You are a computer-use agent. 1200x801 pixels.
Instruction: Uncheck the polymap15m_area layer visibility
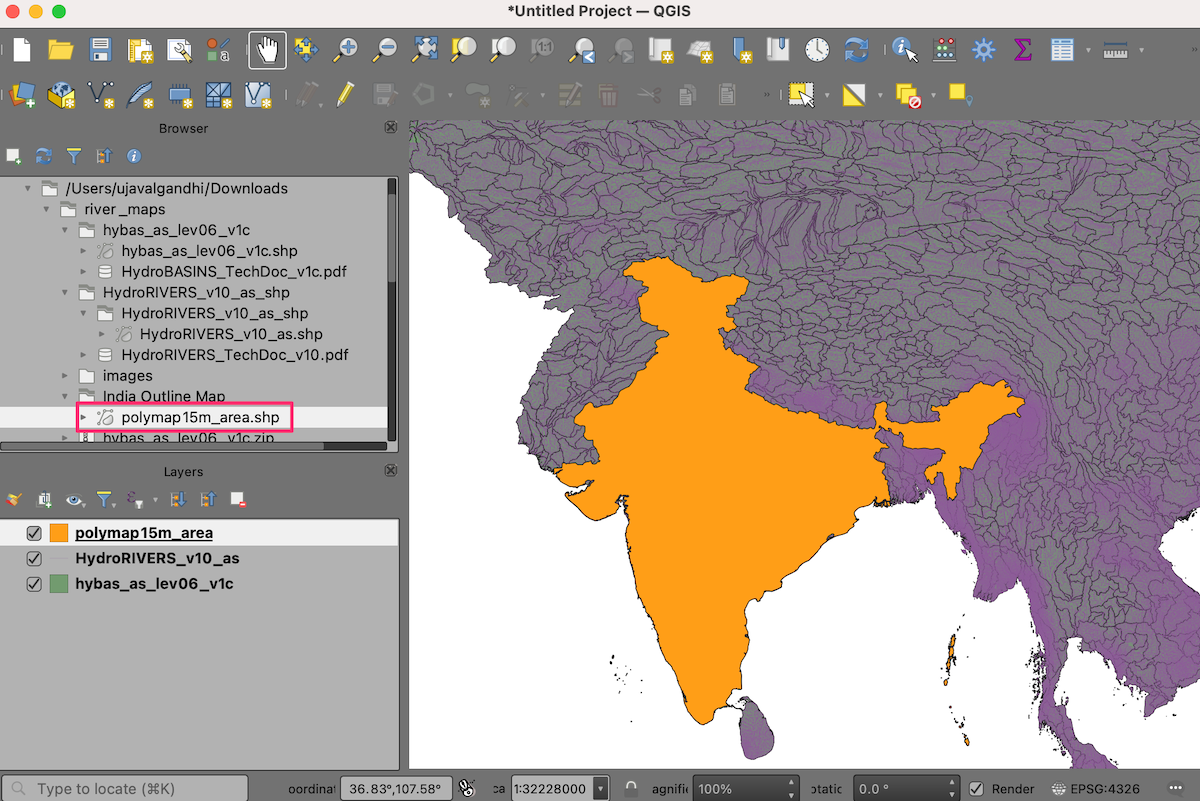click(x=34, y=533)
